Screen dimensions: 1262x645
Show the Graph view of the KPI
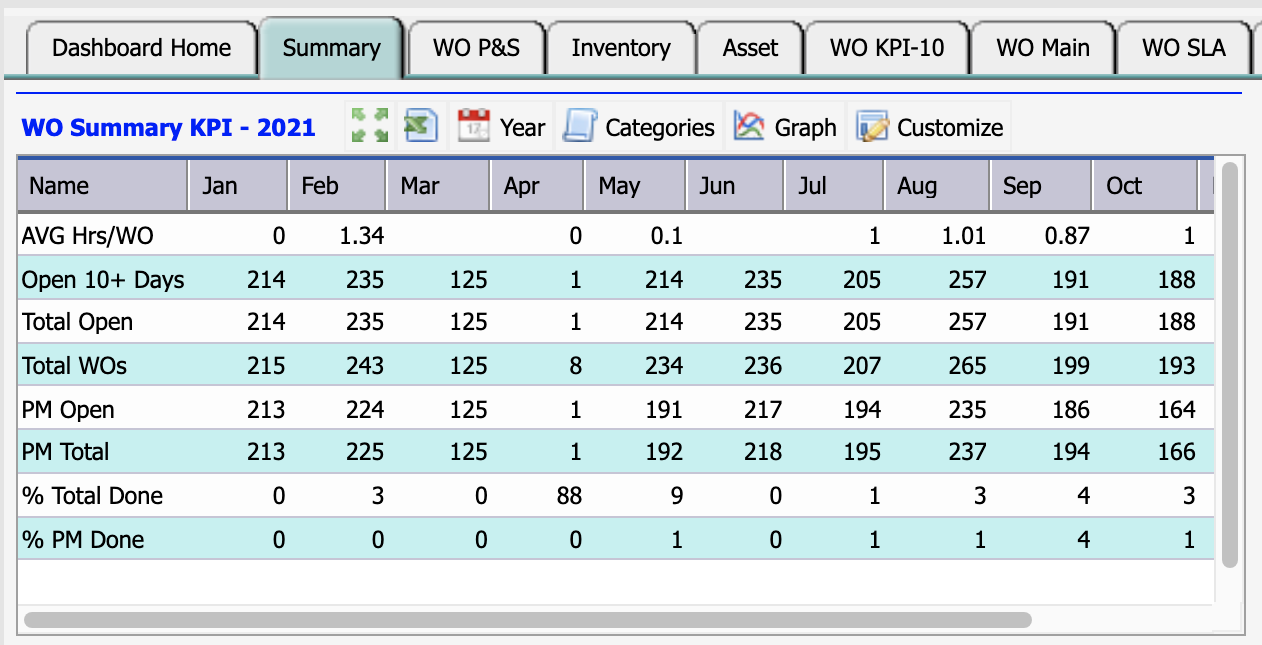pos(785,127)
